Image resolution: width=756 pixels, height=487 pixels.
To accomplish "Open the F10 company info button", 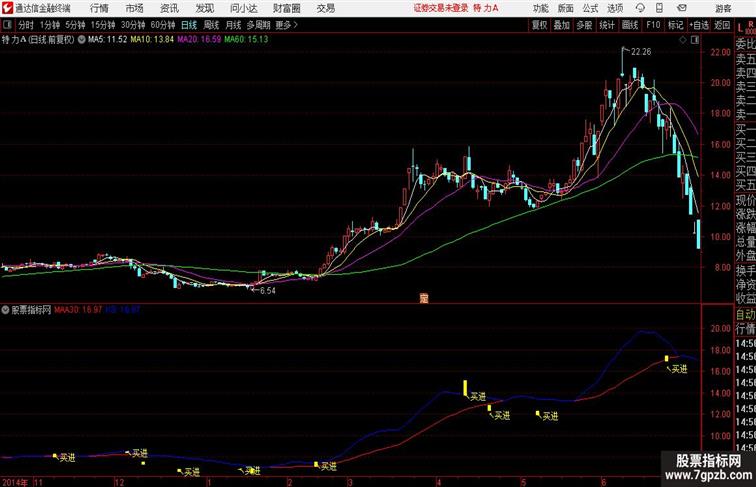I will (653, 25).
